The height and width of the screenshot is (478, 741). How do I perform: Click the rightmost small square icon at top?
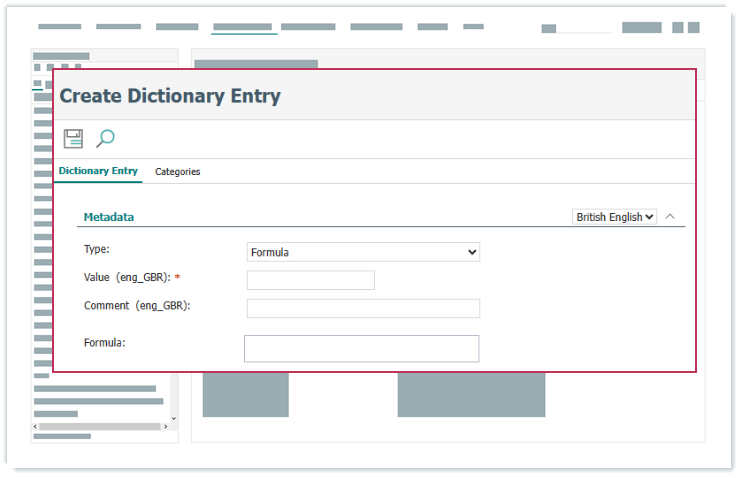[694, 28]
